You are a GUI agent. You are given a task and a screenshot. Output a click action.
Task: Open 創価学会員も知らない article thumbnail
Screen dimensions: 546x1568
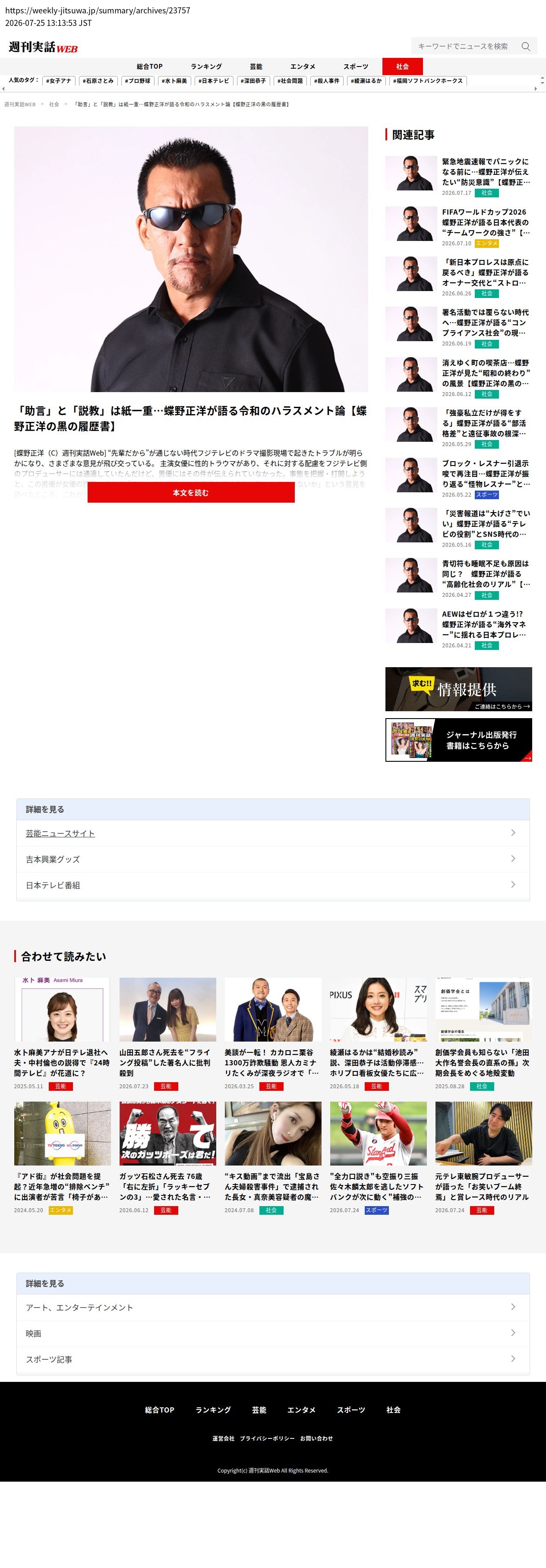pyautogui.click(x=483, y=1010)
